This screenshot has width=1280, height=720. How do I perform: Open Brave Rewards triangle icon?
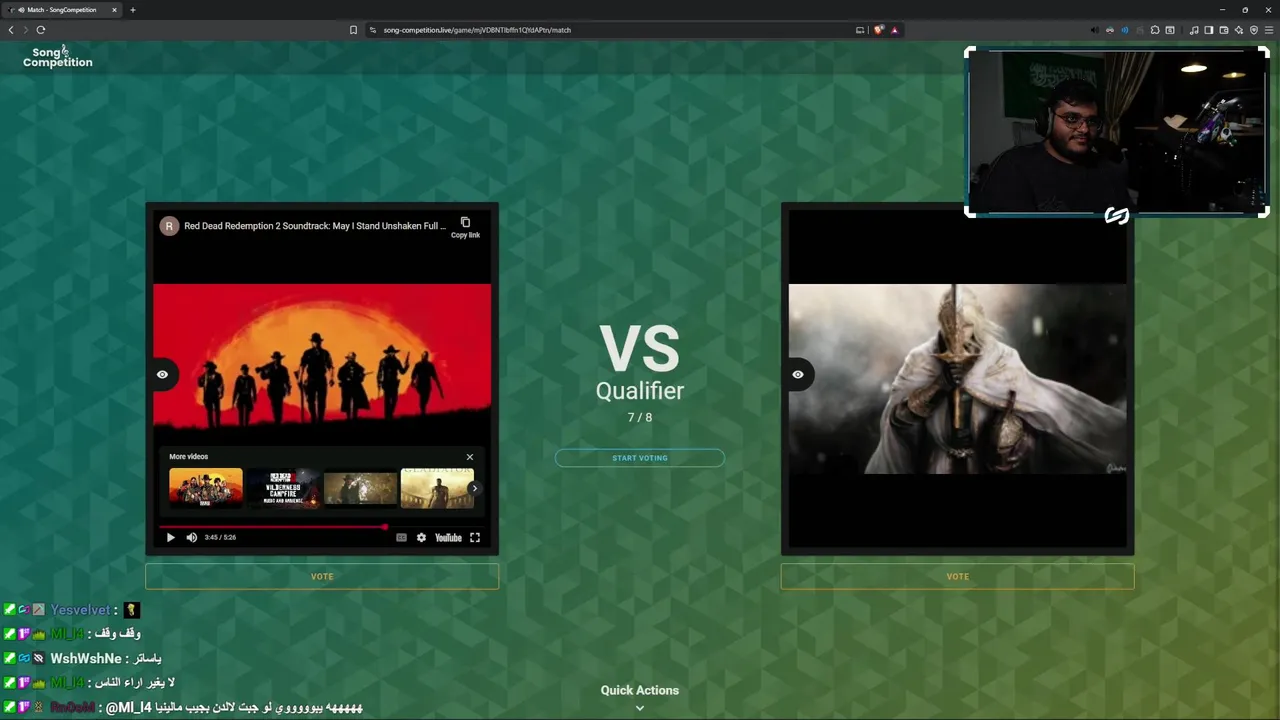coord(894,30)
